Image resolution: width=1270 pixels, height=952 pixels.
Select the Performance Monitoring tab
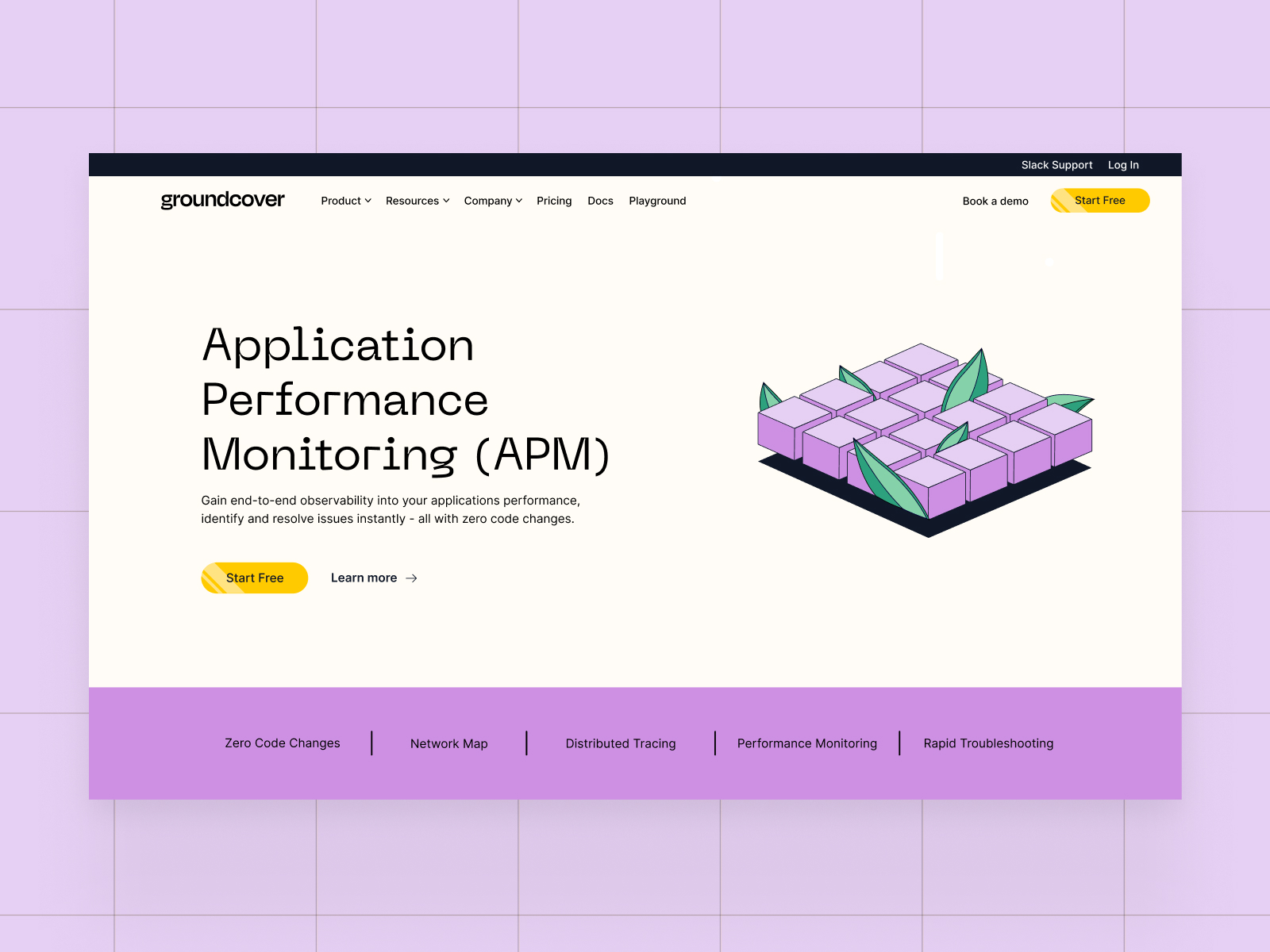(807, 743)
